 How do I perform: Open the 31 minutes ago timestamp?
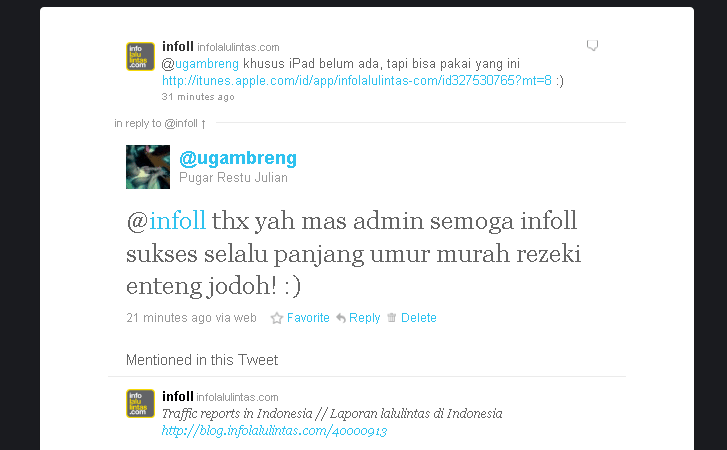[x=198, y=97]
